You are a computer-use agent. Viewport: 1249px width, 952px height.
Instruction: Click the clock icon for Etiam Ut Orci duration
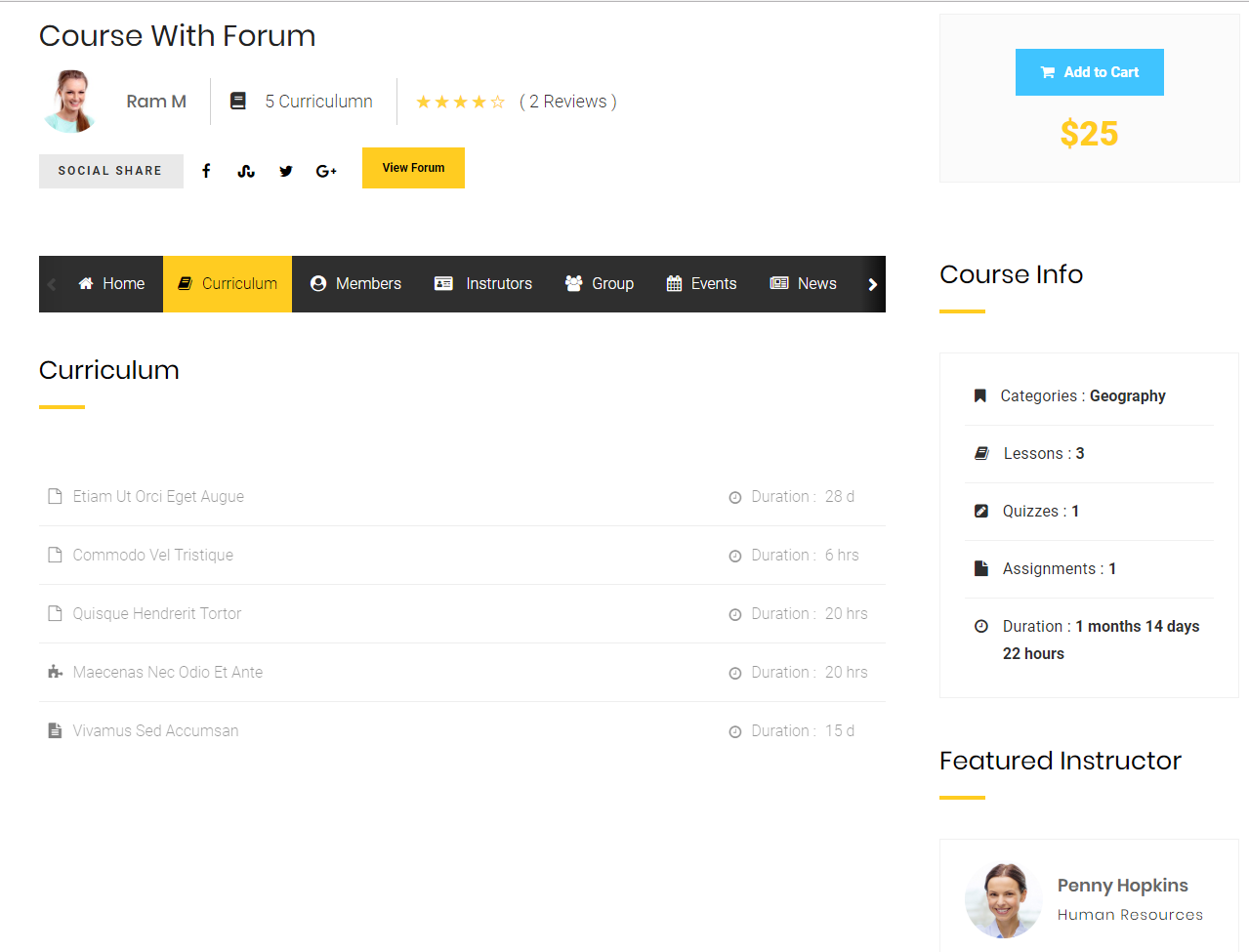click(x=735, y=498)
